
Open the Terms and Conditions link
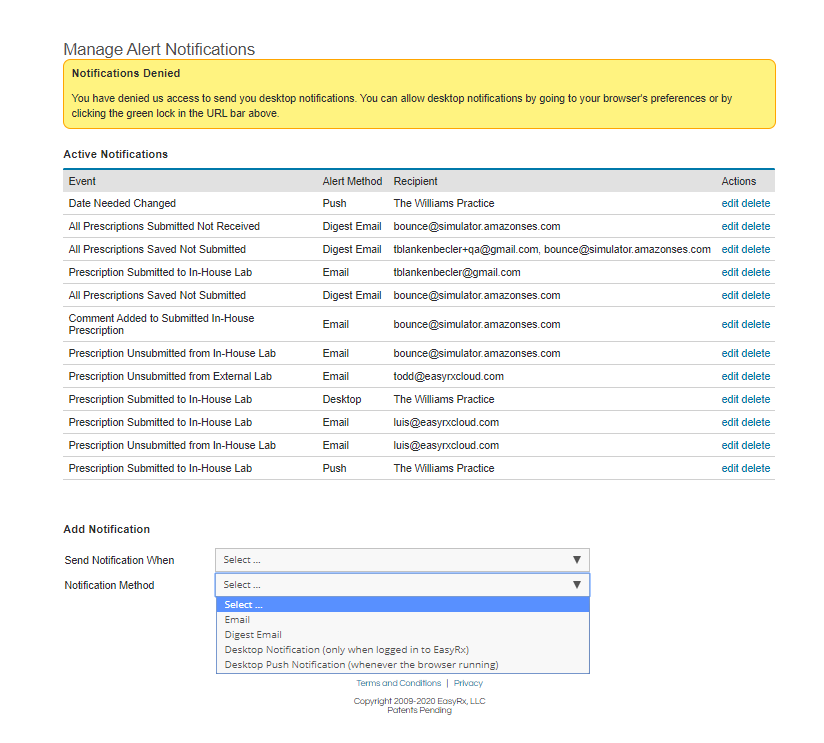(398, 683)
